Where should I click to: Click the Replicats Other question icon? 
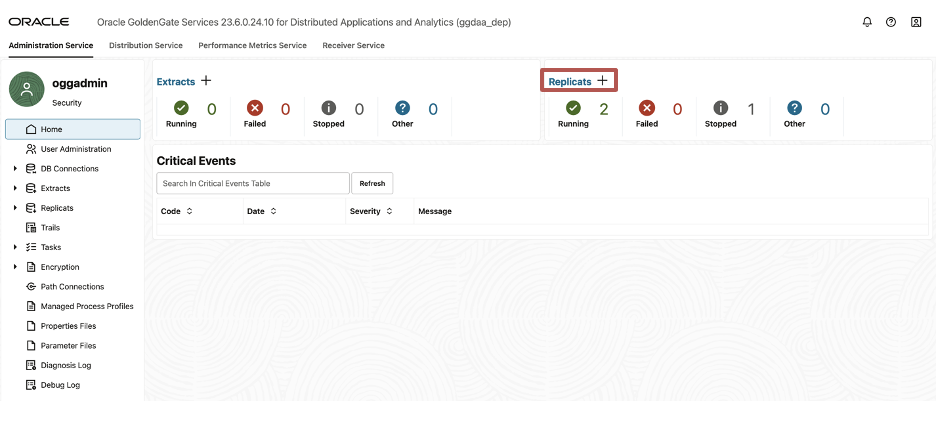794,108
